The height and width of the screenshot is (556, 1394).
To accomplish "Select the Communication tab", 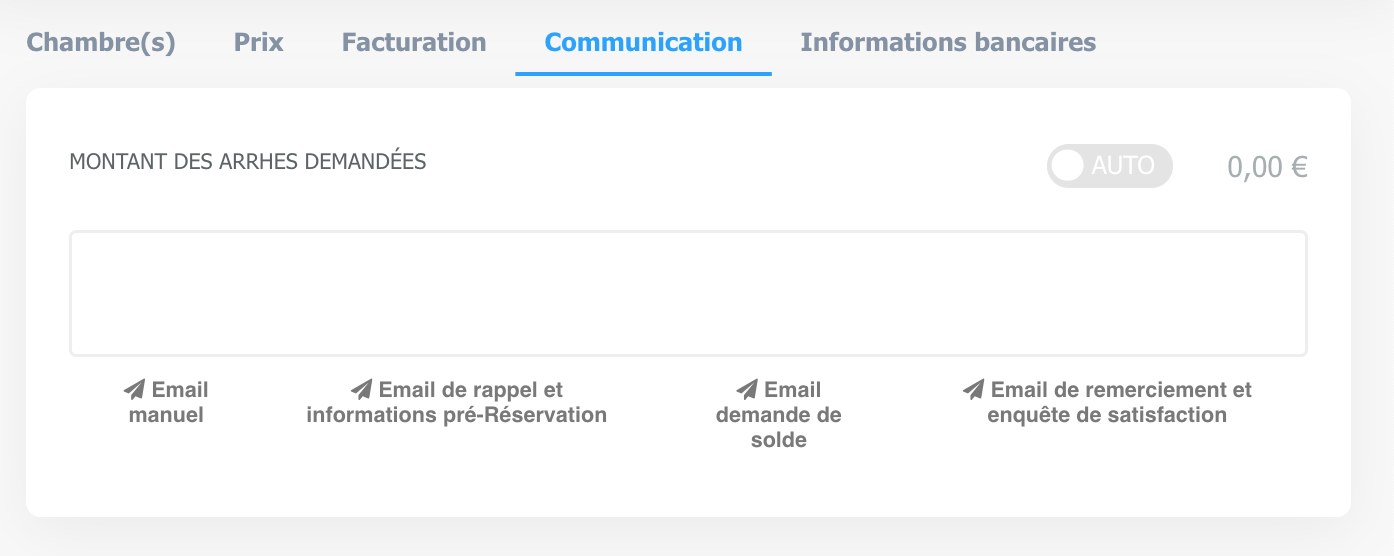I will click(x=644, y=43).
